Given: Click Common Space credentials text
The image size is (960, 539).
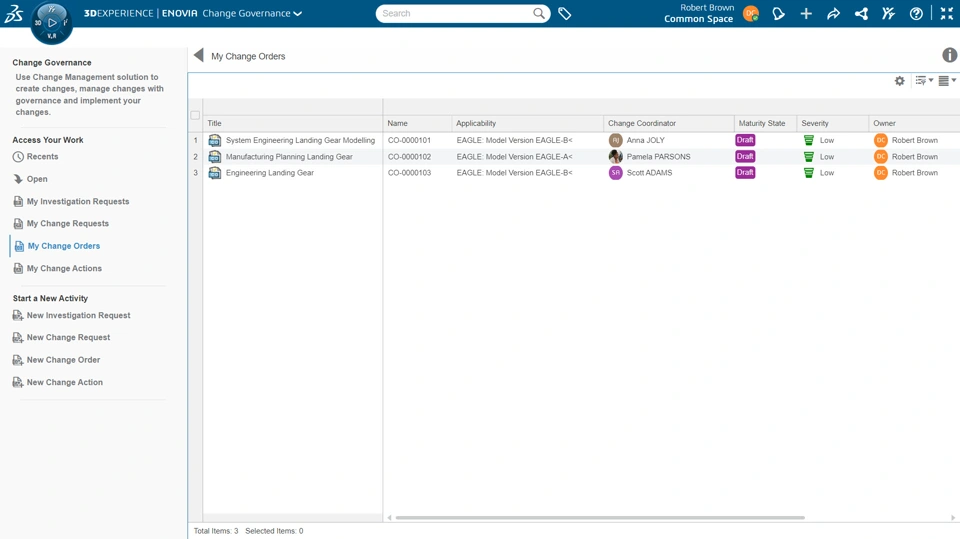Looking at the screenshot, I should [698, 19].
